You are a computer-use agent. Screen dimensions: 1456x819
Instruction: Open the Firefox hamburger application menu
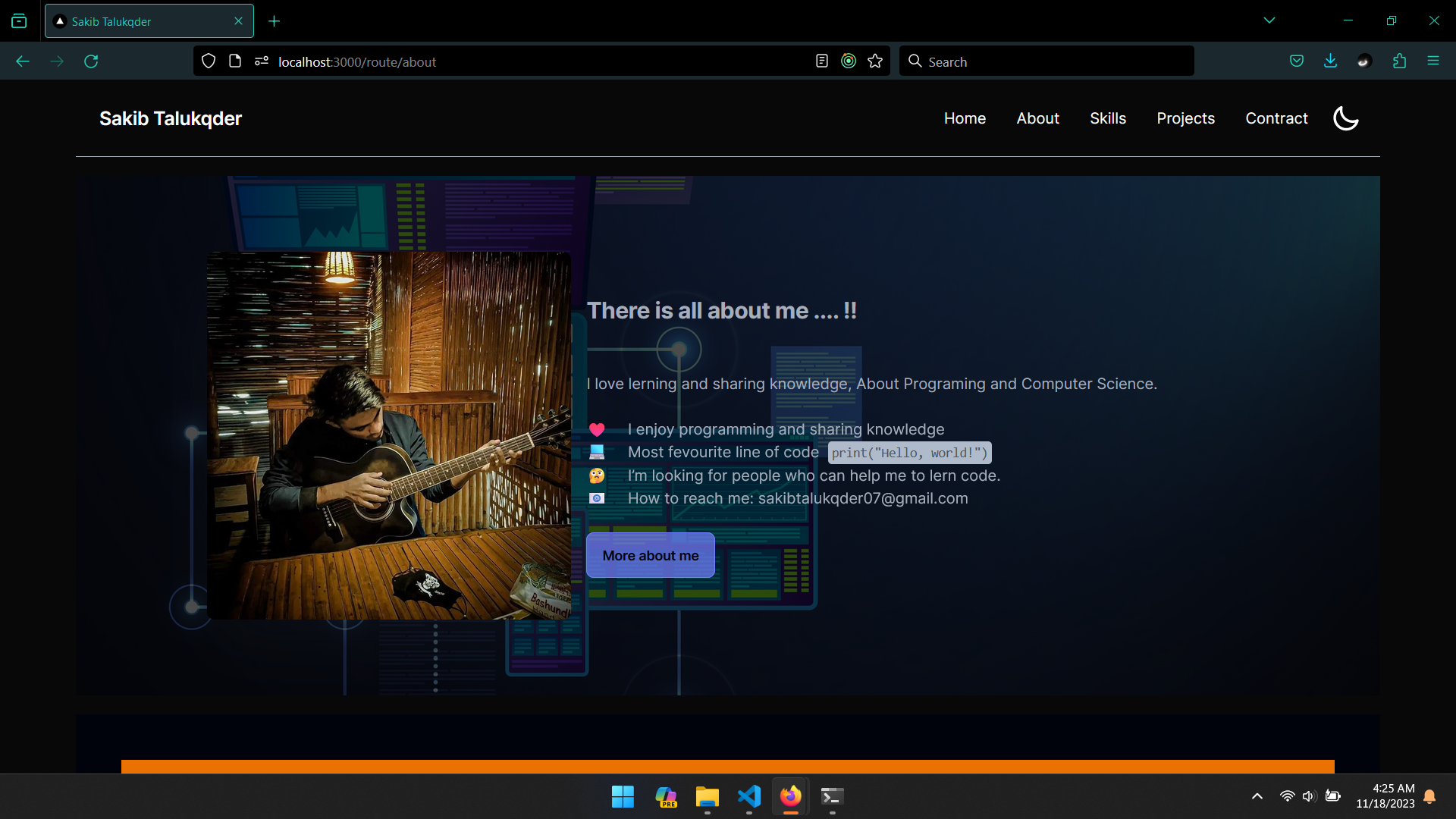click(1432, 61)
